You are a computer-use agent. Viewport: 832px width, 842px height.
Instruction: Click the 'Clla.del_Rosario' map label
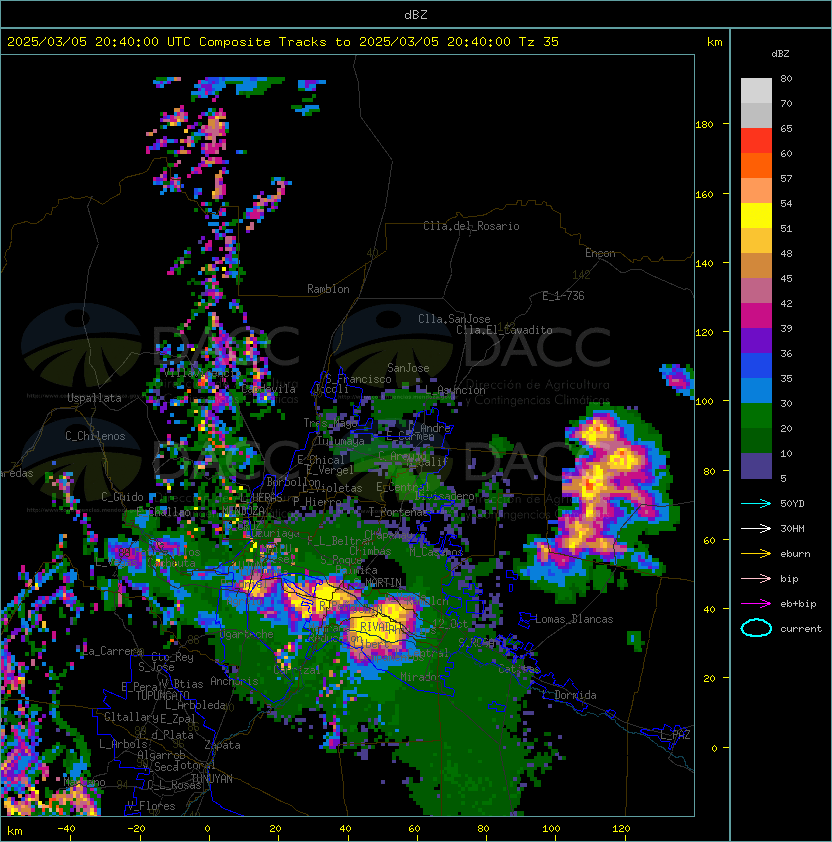pos(471,226)
